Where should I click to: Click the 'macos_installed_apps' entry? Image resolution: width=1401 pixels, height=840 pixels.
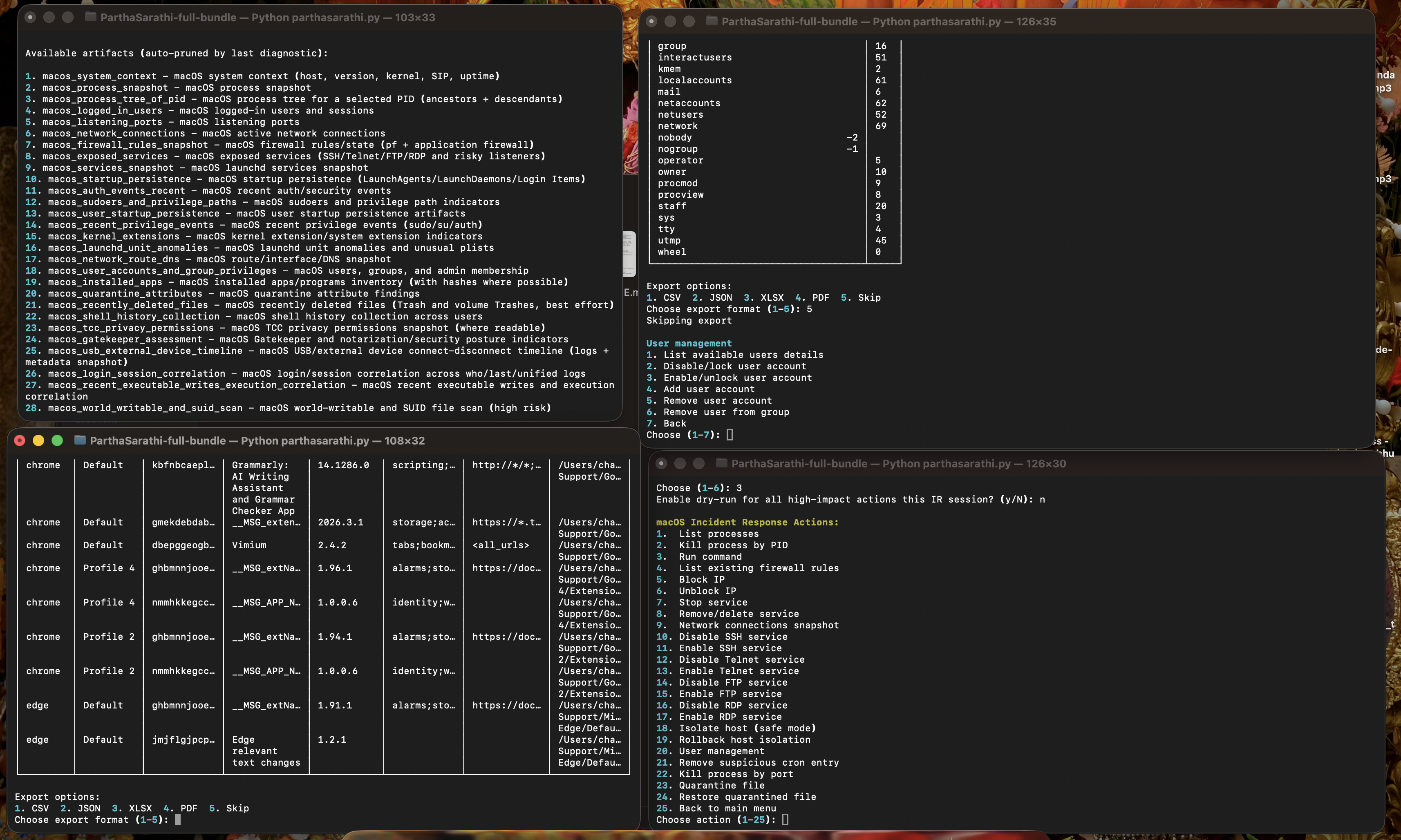(x=297, y=282)
